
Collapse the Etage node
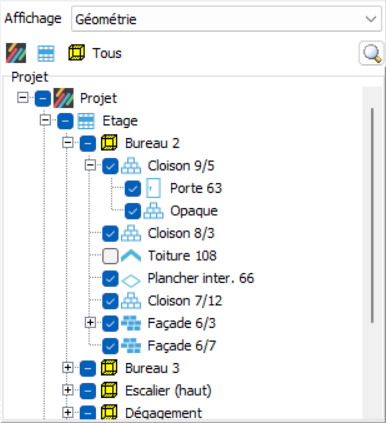[45, 120]
